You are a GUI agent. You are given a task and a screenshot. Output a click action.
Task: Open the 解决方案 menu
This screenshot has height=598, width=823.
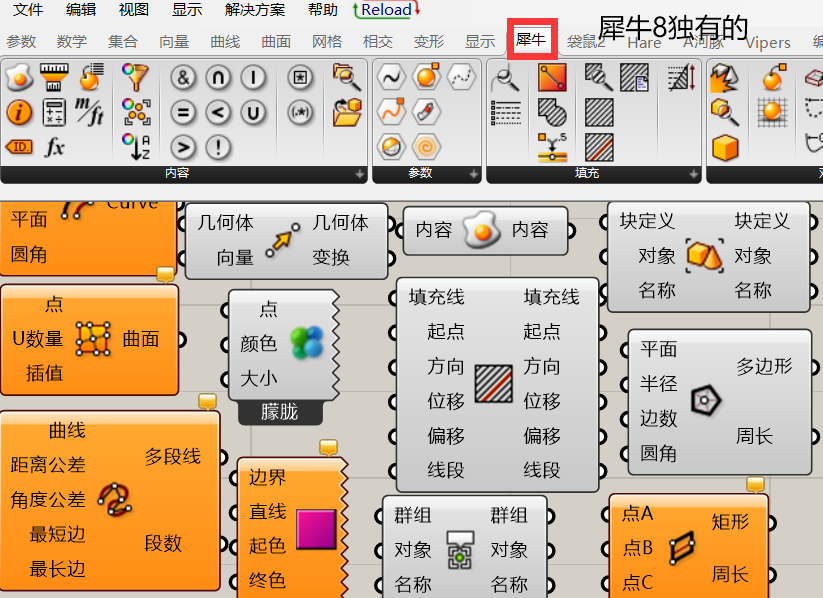(x=255, y=9)
